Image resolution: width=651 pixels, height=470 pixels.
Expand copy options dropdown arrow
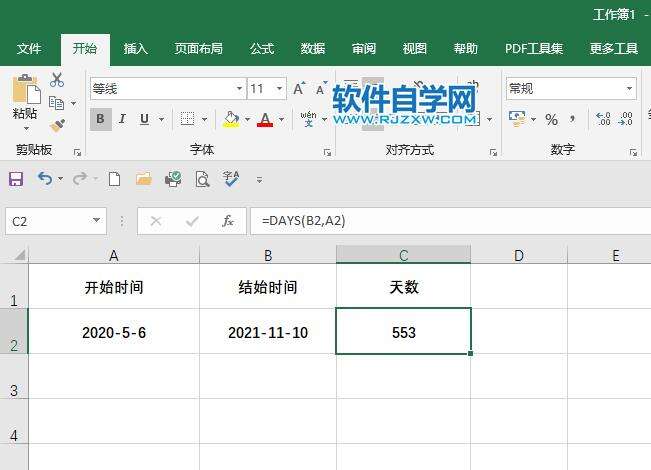(73, 103)
